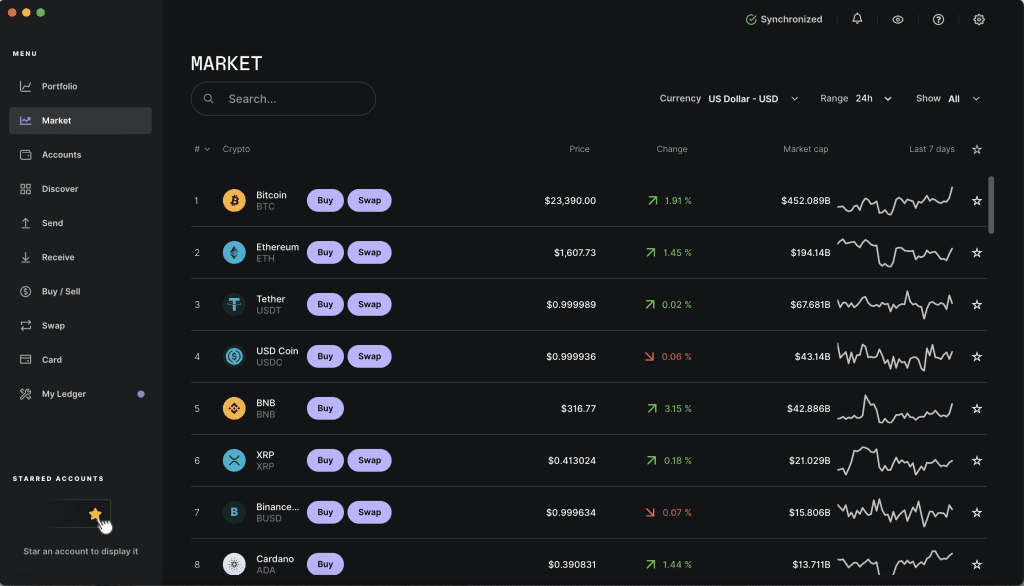Viewport: 1024px width, 586px height.
Task: Open the Show All filter dropdown
Action: tap(960, 98)
